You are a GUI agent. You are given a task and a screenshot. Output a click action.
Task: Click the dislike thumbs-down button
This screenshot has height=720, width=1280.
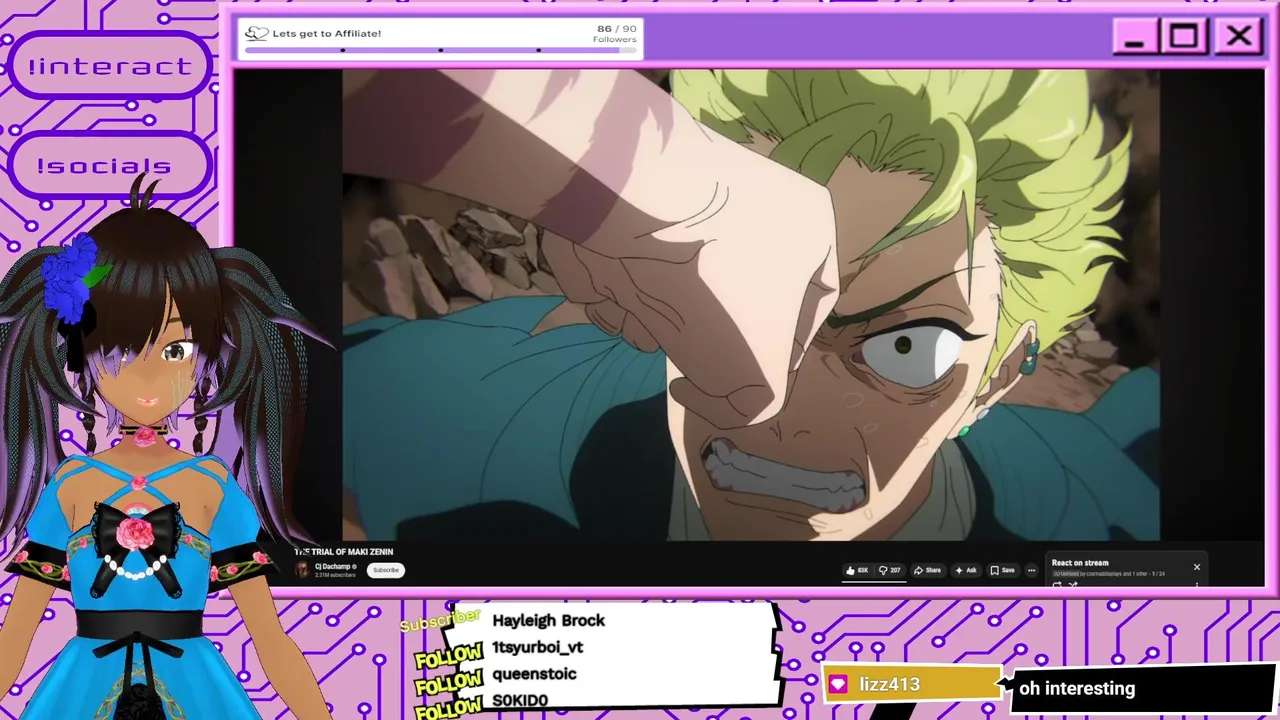[889, 570]
